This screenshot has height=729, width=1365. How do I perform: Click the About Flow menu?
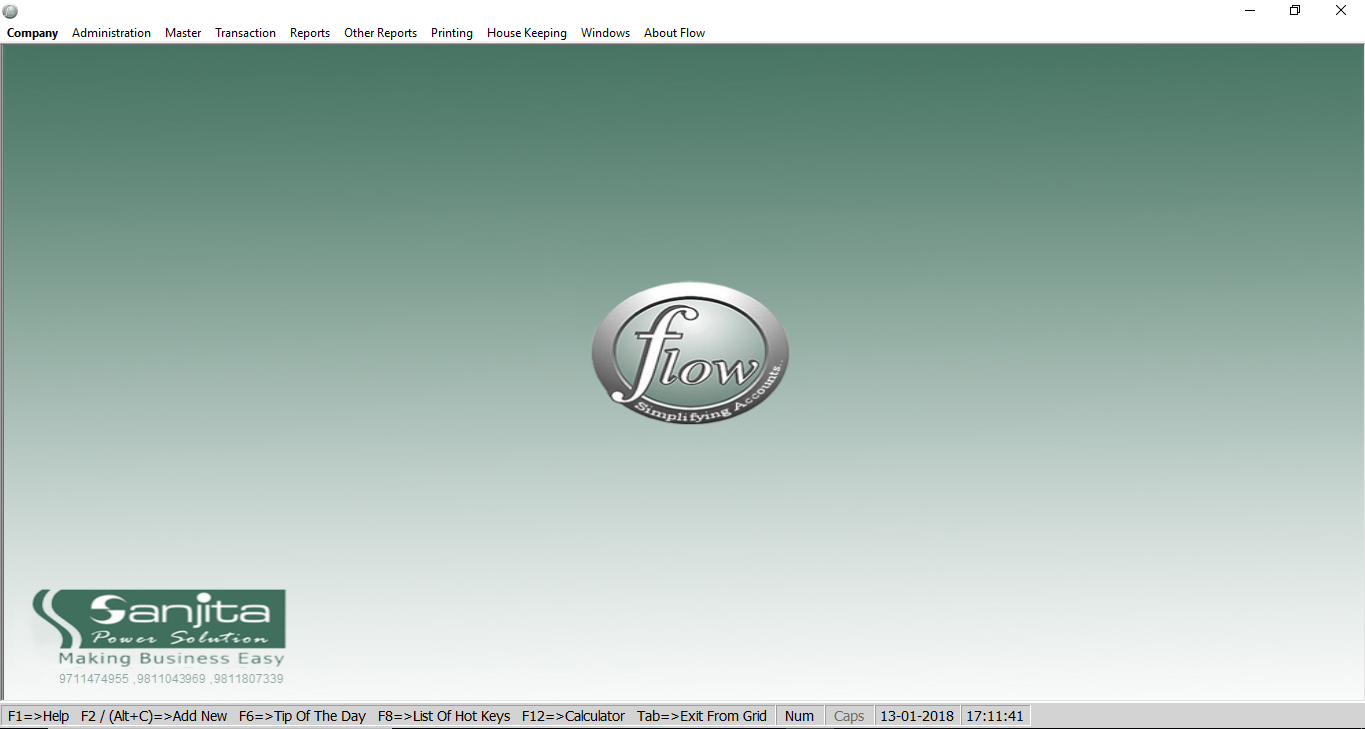[x=674, y=33]
